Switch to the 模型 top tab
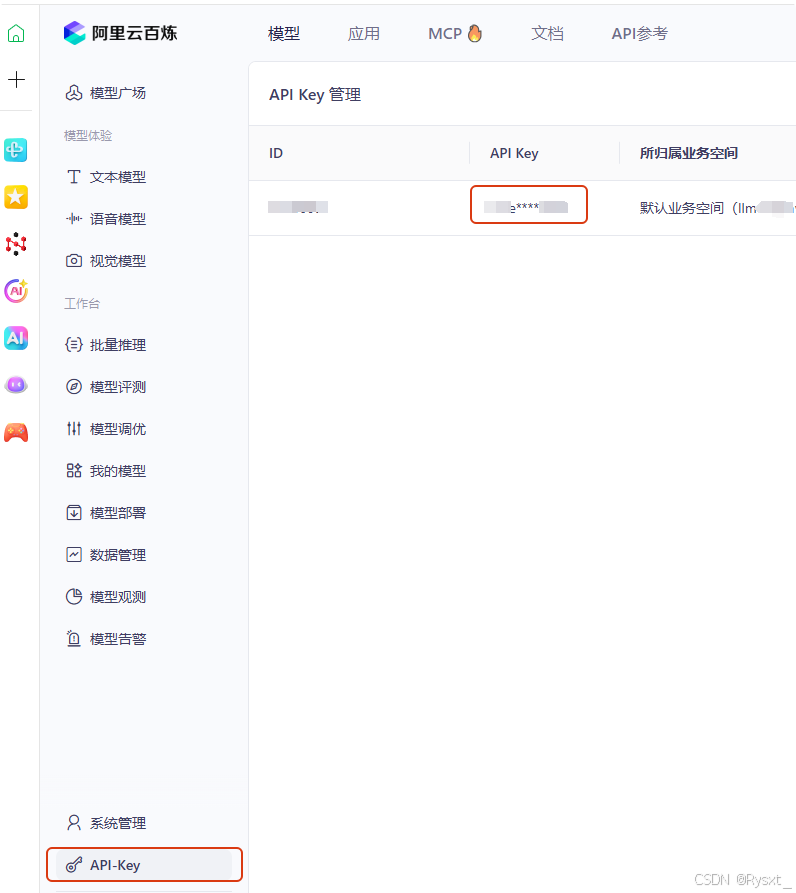796x893 pixels. (284, 34)
